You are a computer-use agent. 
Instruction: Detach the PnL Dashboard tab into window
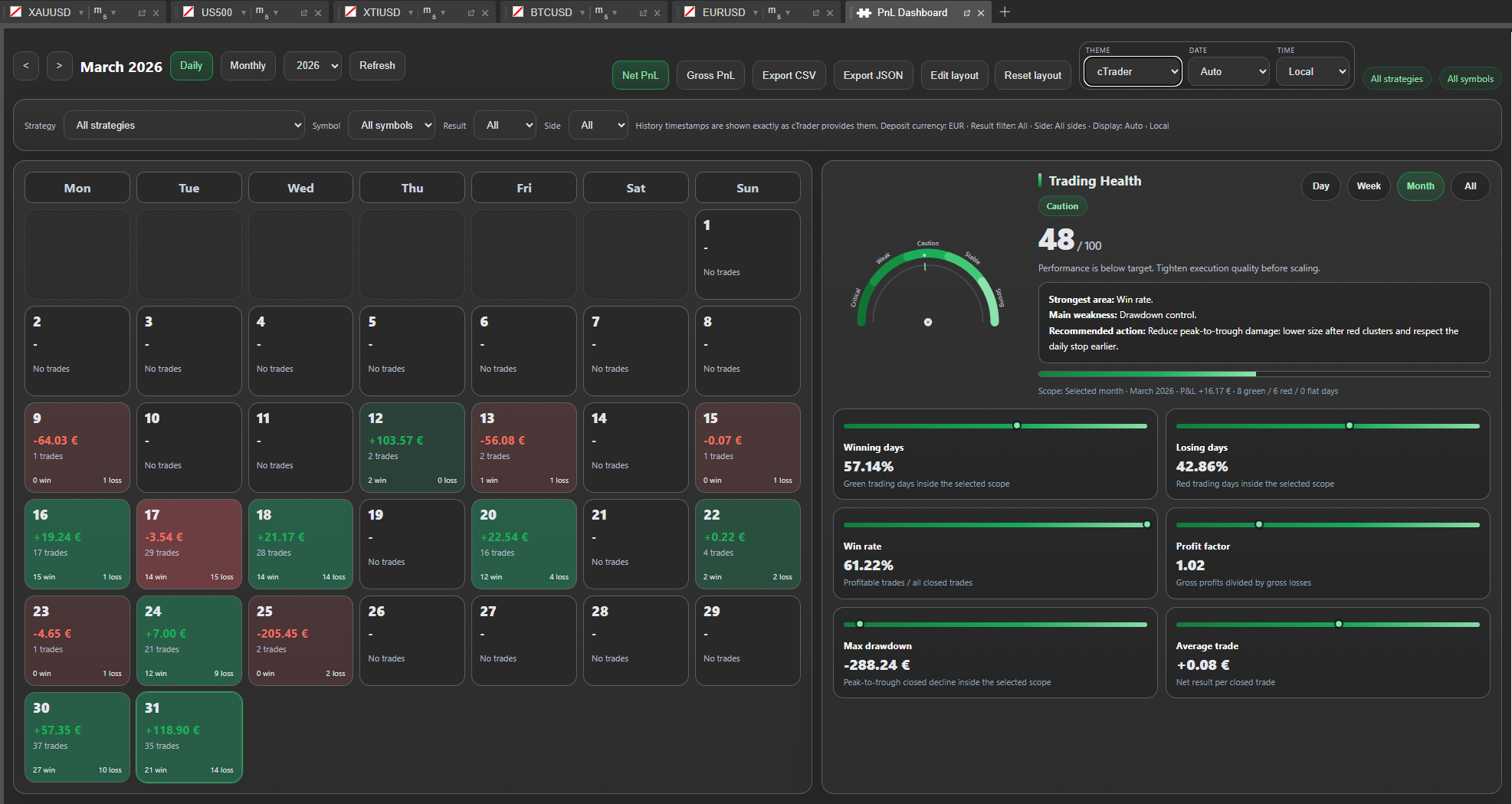(x=966, y=13)
